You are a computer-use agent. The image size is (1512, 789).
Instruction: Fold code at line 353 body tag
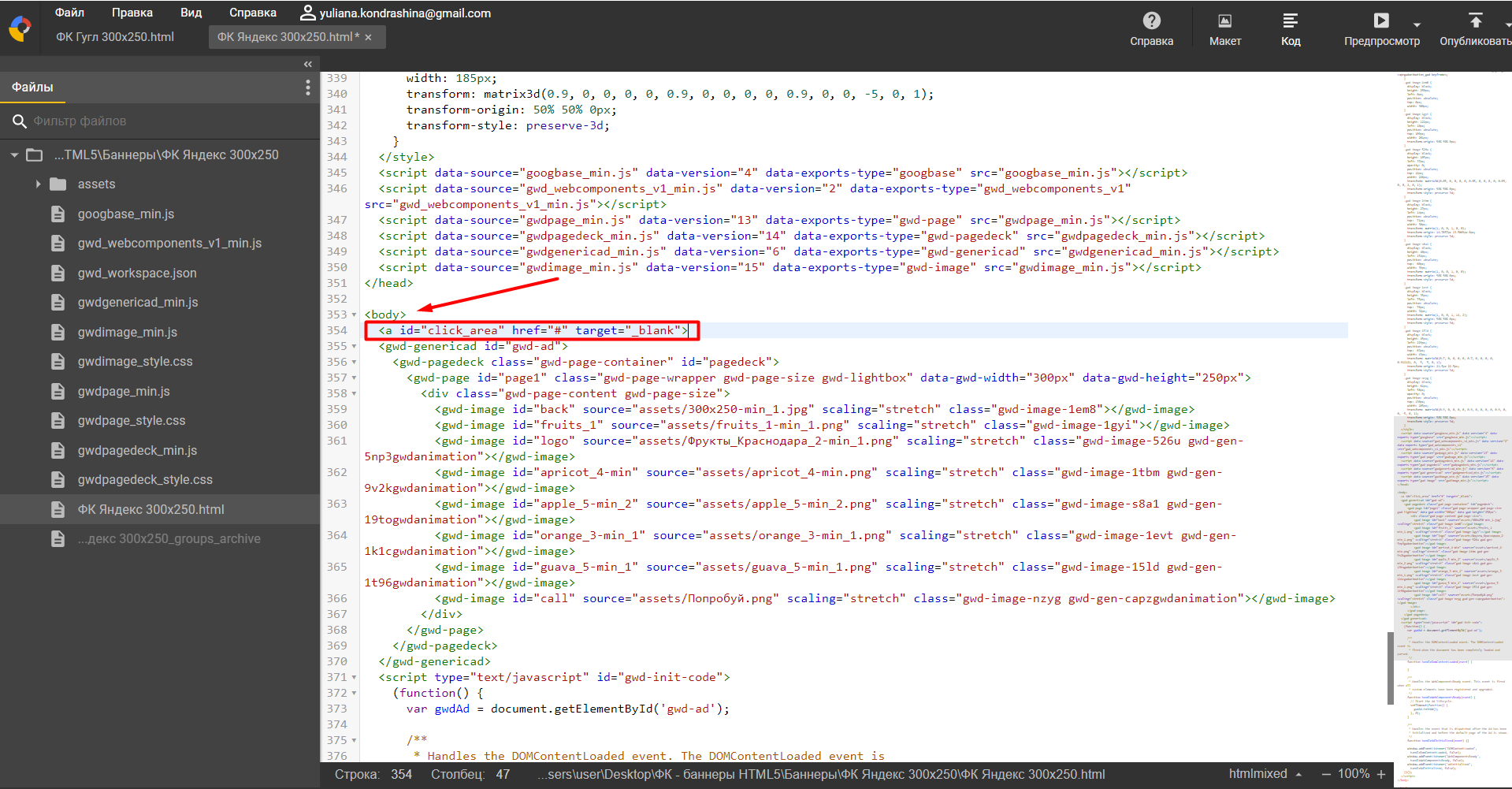pos(354,315)
